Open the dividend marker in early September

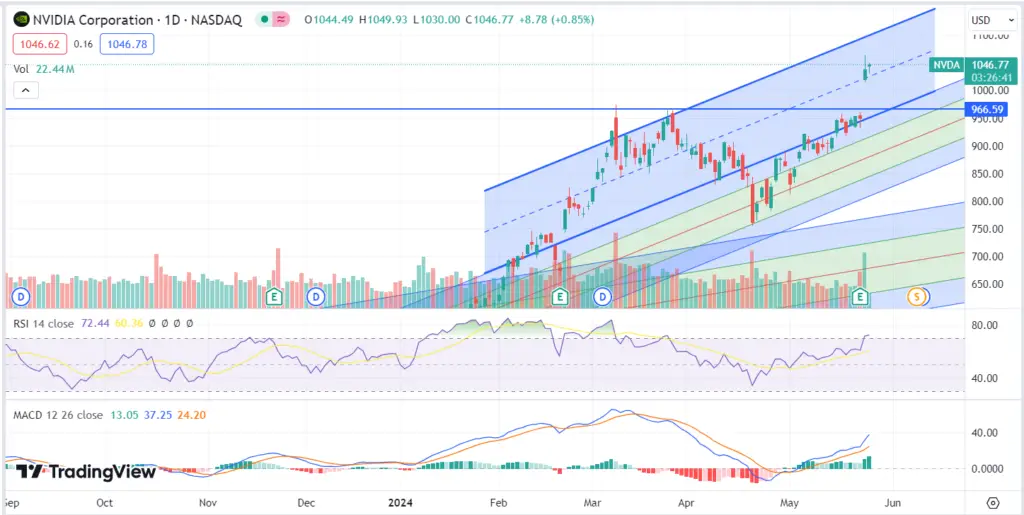click(x=22, y=297)
